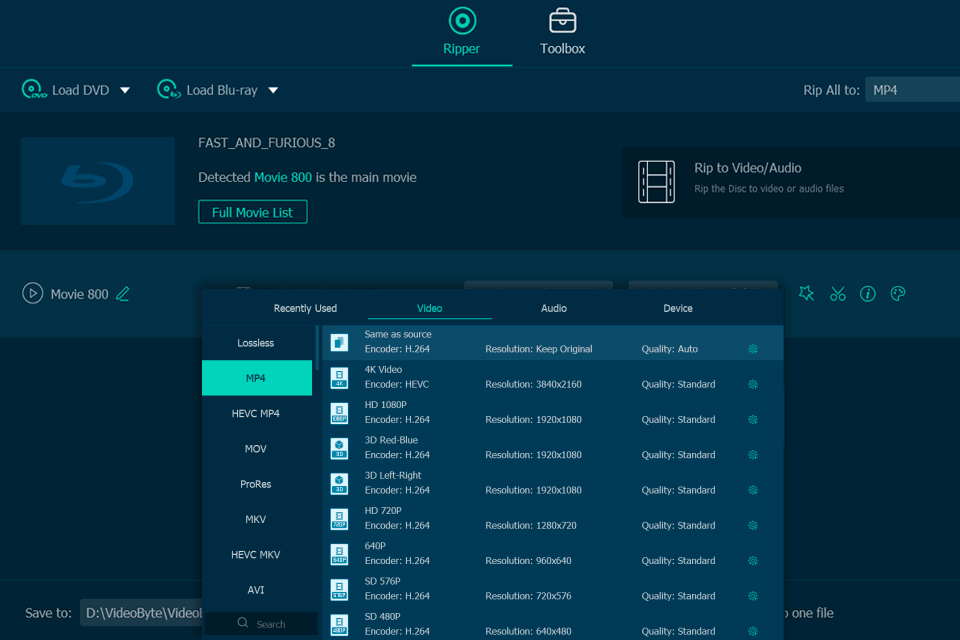The height and width of the screenshot is (640, 960).
Task: Choose AVI format category
Action: [x=256, y=590]
